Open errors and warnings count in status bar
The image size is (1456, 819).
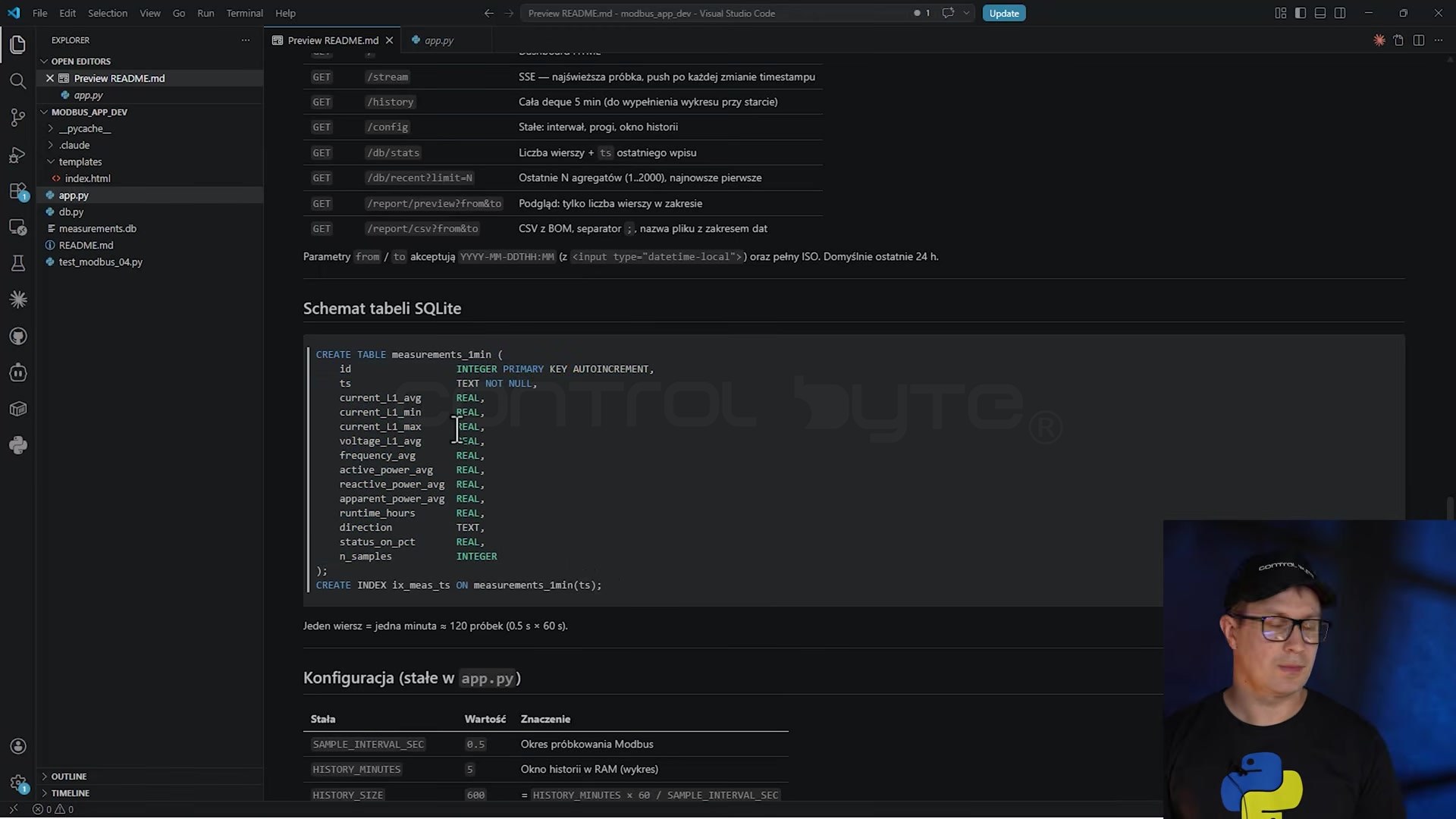click(53, 809)
